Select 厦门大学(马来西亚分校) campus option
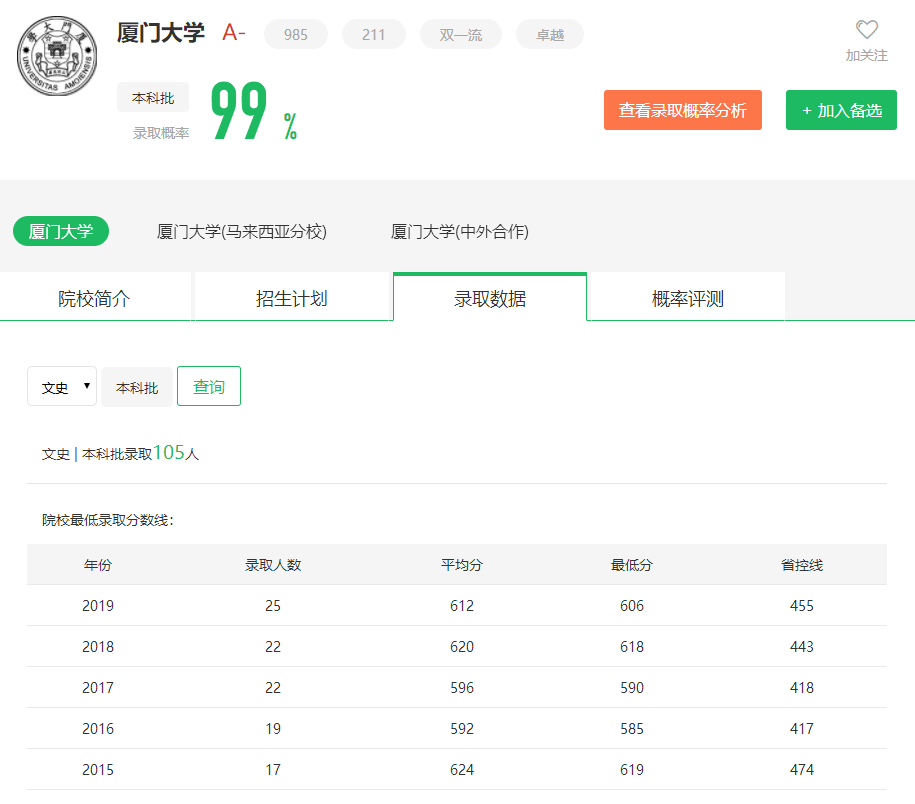 click(242, 232)
